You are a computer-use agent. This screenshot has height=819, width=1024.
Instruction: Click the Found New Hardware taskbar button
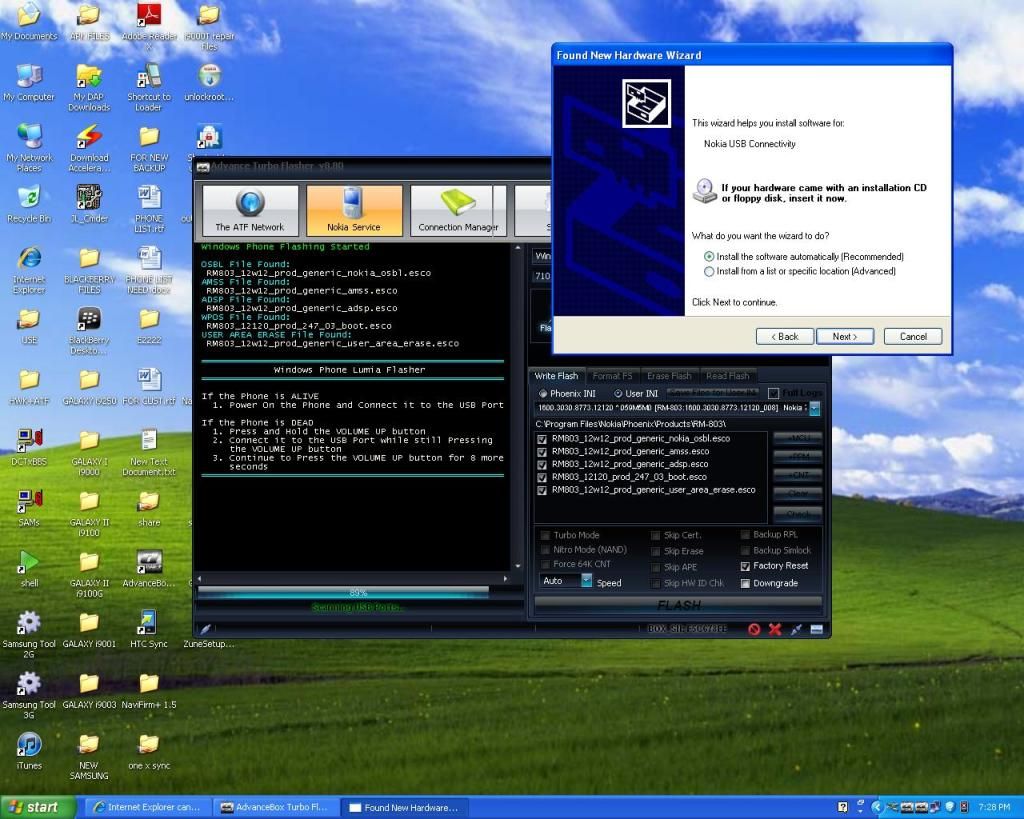coord(404,807)
